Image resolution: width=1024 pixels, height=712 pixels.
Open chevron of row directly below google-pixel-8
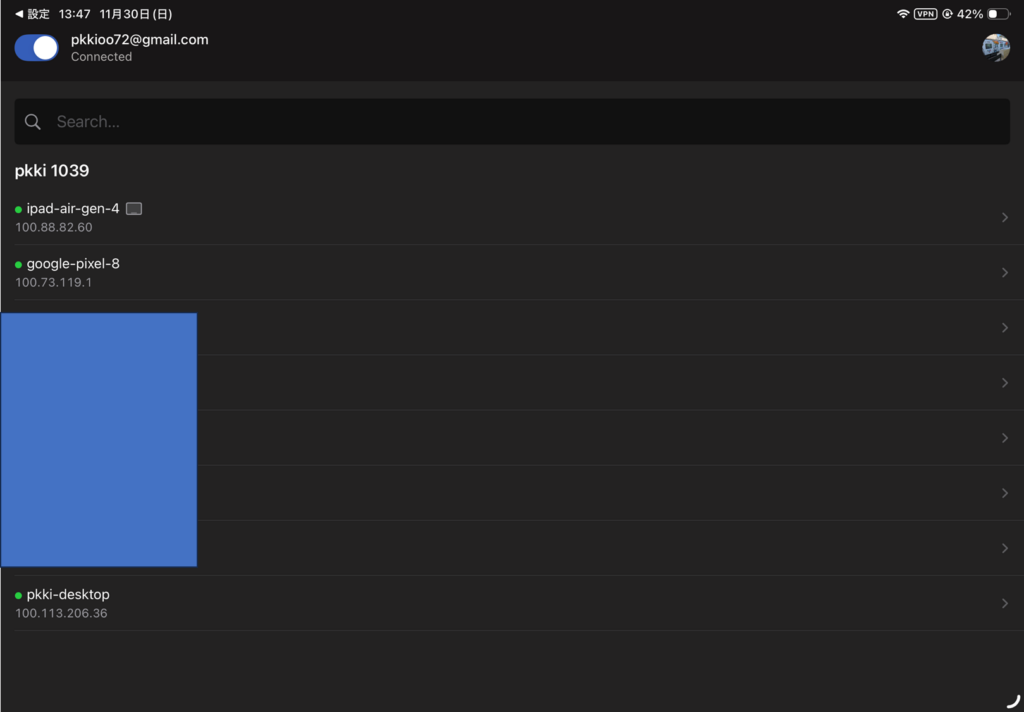coord(1004,328)
